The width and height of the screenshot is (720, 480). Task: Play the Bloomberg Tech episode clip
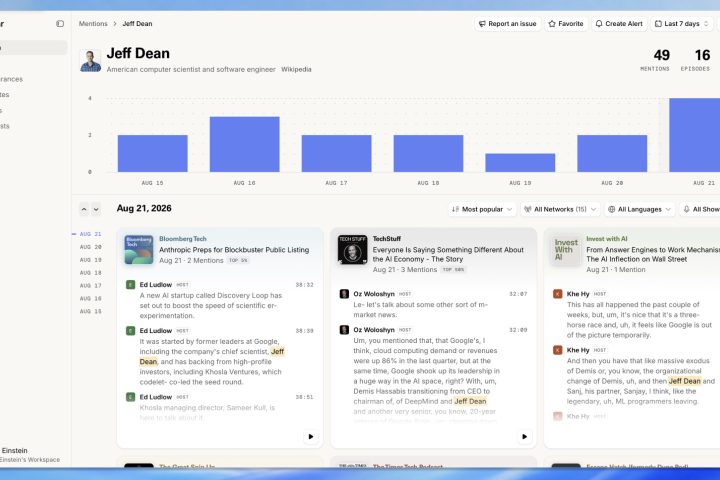click(311, 436)
